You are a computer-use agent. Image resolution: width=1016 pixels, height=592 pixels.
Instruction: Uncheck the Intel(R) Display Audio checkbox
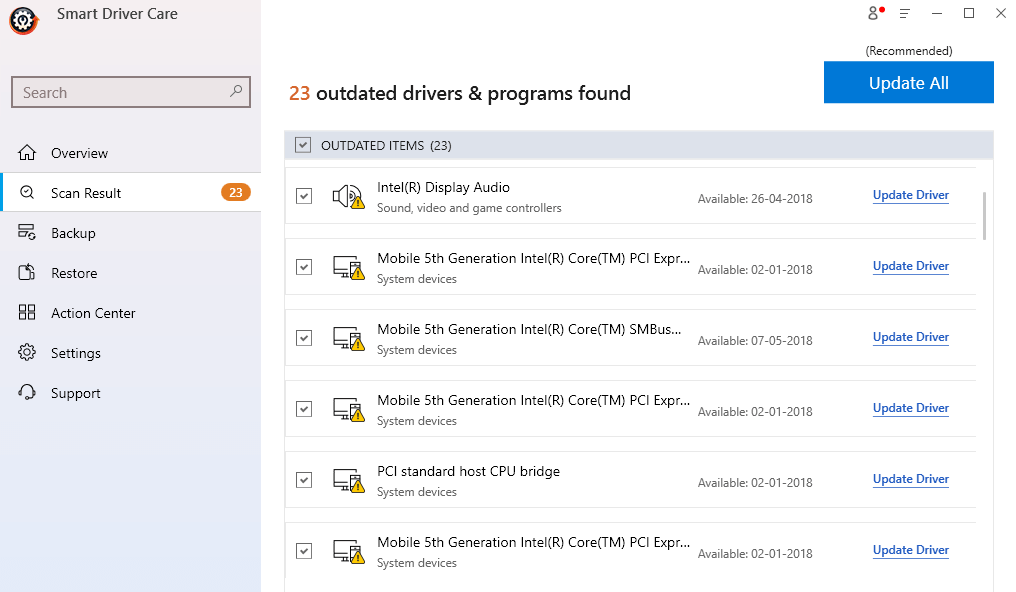coord(304,196)
